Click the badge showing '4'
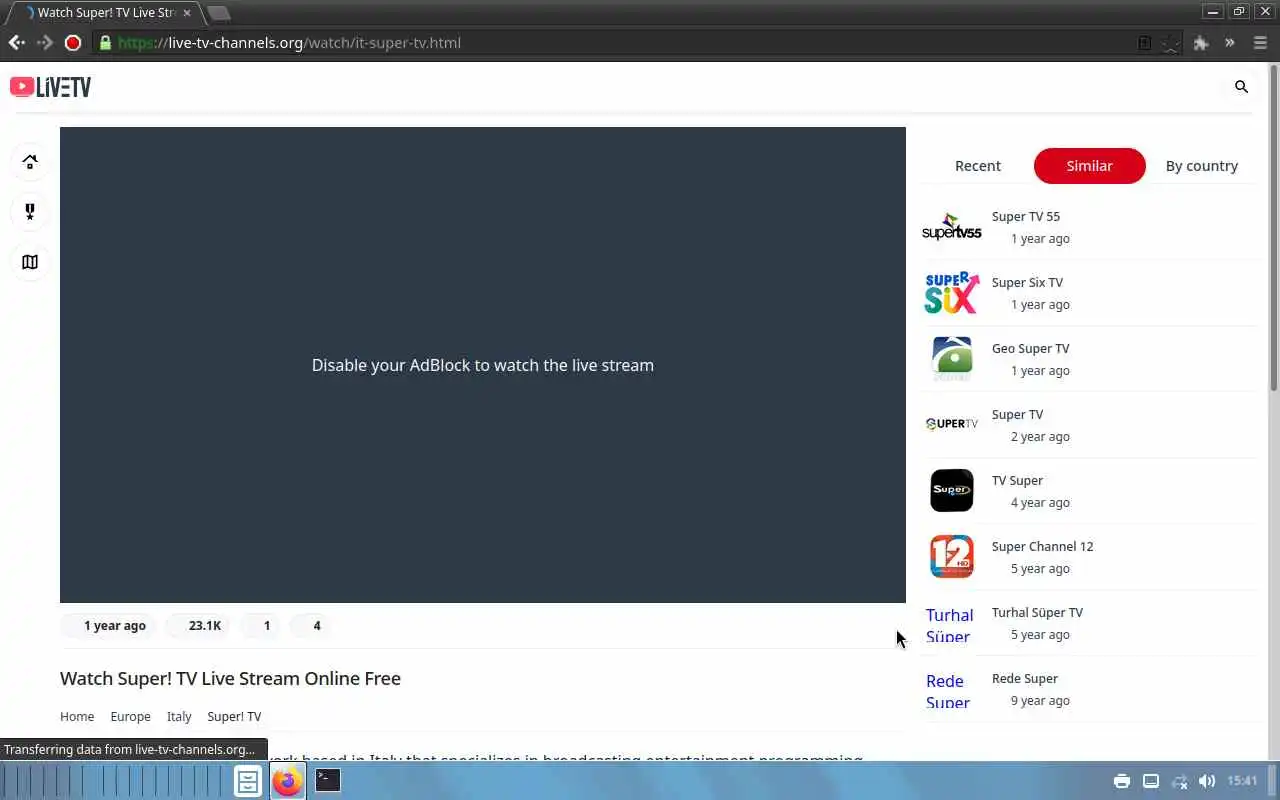 tap(311, 625)
